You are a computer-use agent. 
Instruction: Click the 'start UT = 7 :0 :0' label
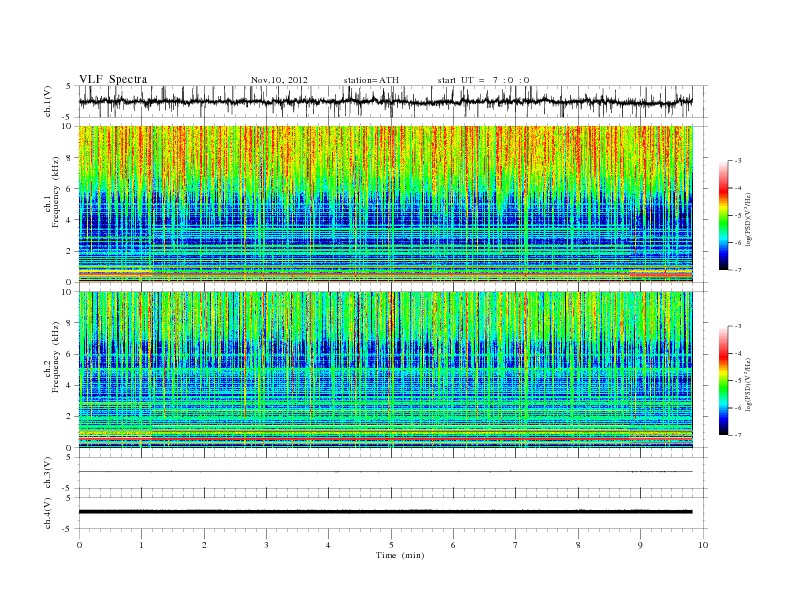pyautogui.click(x=483, y=80)
